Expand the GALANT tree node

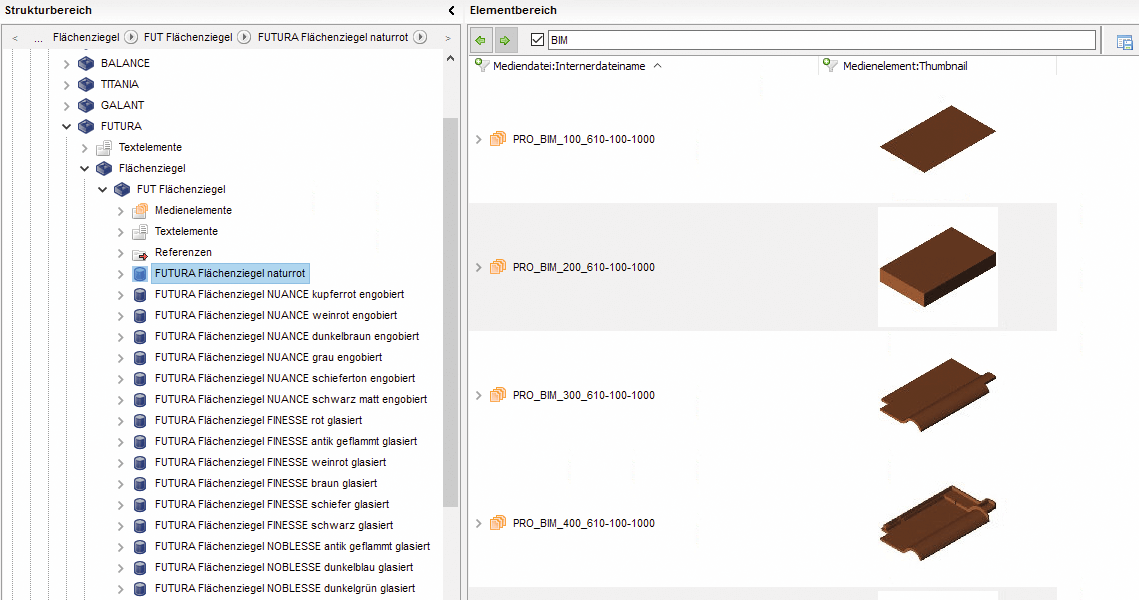(x=66, y=106)
